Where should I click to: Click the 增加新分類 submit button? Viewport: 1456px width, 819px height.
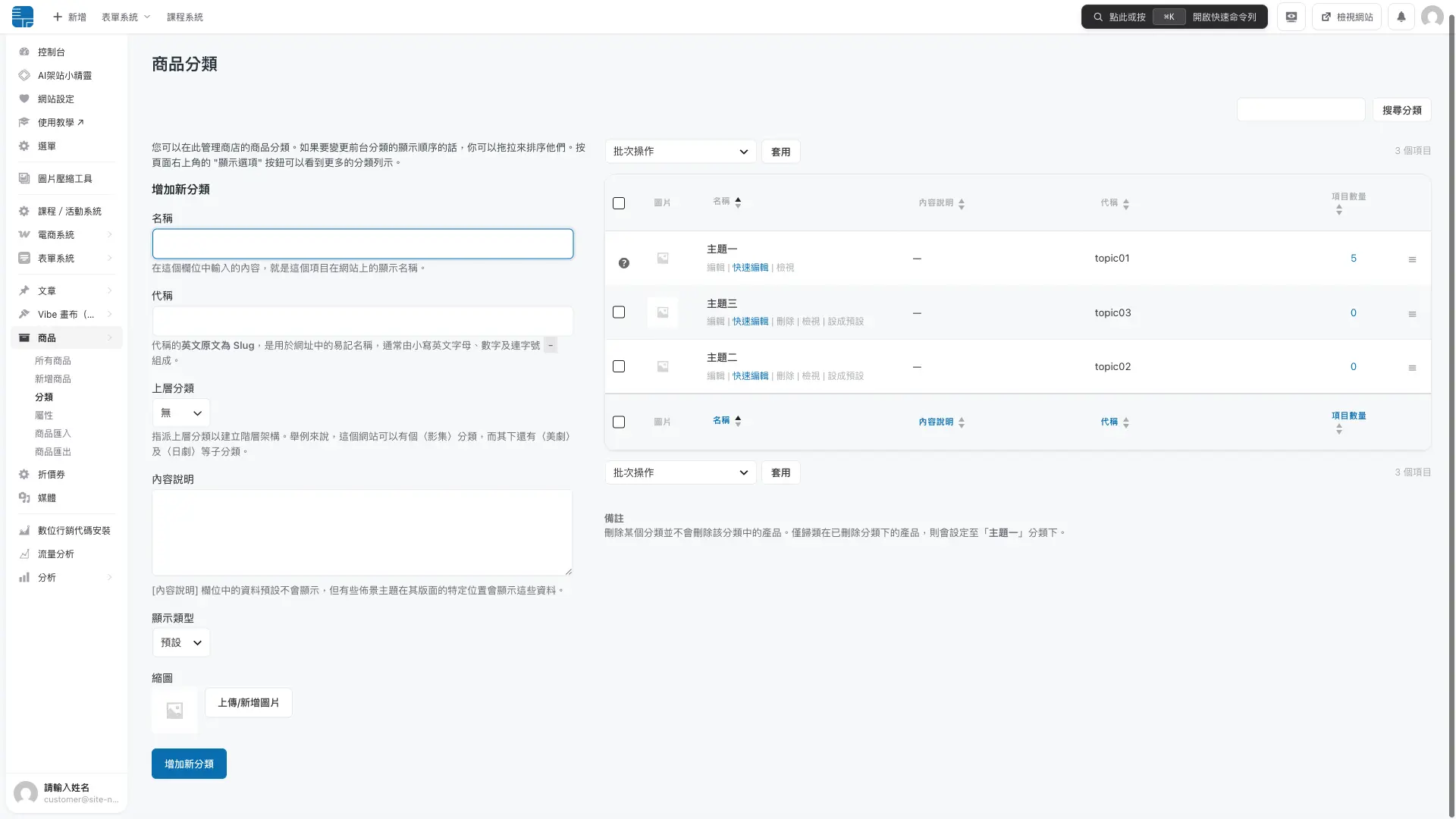[x=189, y=764]
